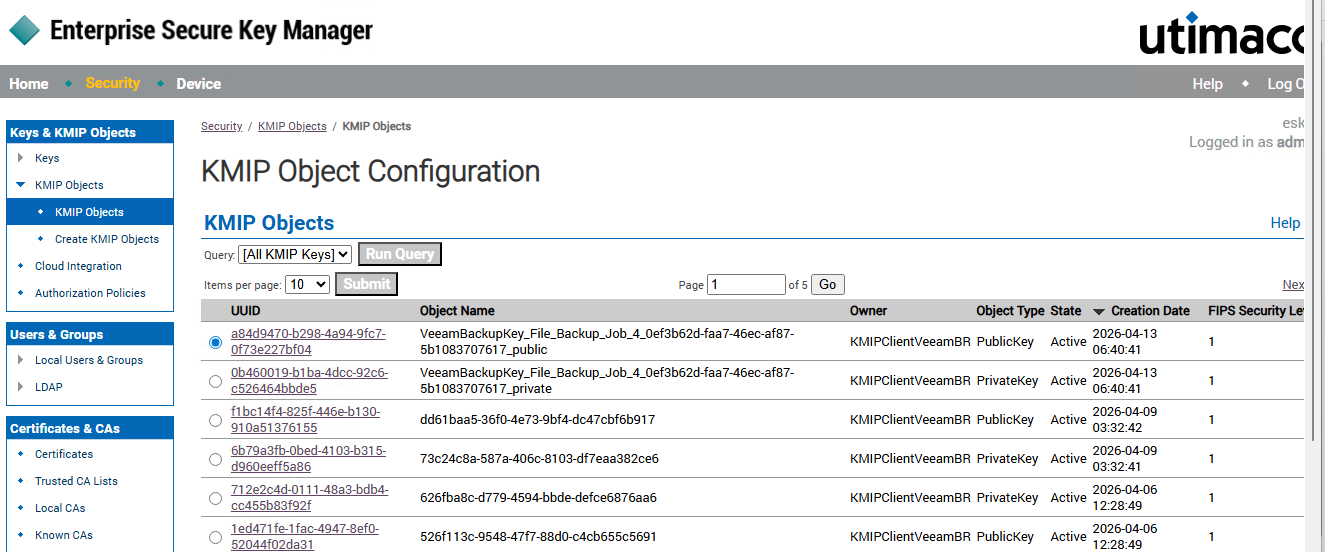Screen dimensions: 1325x552
Task: Click the Enterprise Secure Key Manager logo icon
Action: 25,30
